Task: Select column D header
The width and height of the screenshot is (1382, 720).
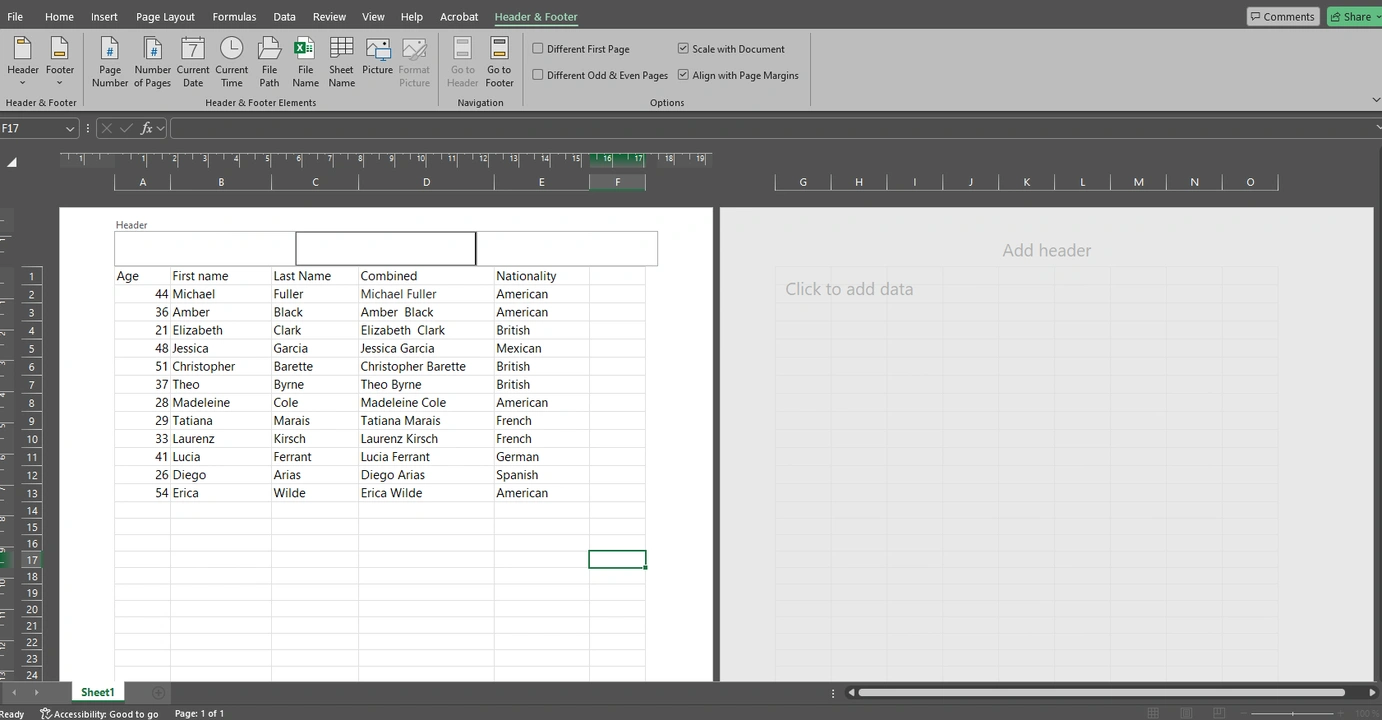Action: coord(426,182)
